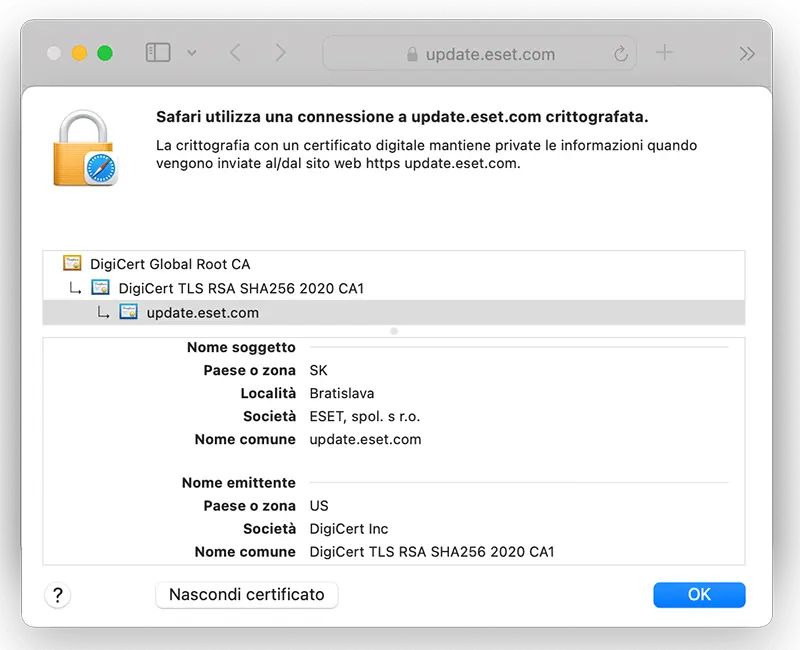The width and height of the screenshot is (800, 650).
Task: Open a new tab with plus icon
Action: (664, 53)
